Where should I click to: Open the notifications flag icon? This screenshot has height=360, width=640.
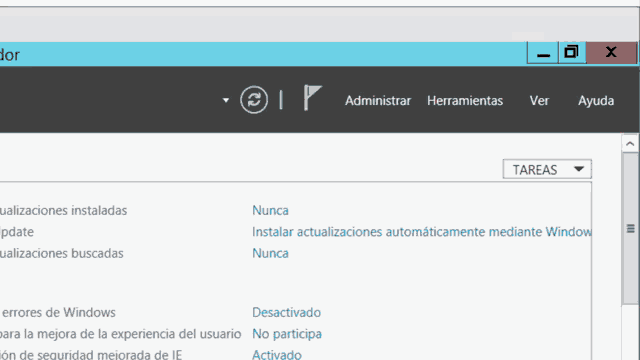pos(312,98)
